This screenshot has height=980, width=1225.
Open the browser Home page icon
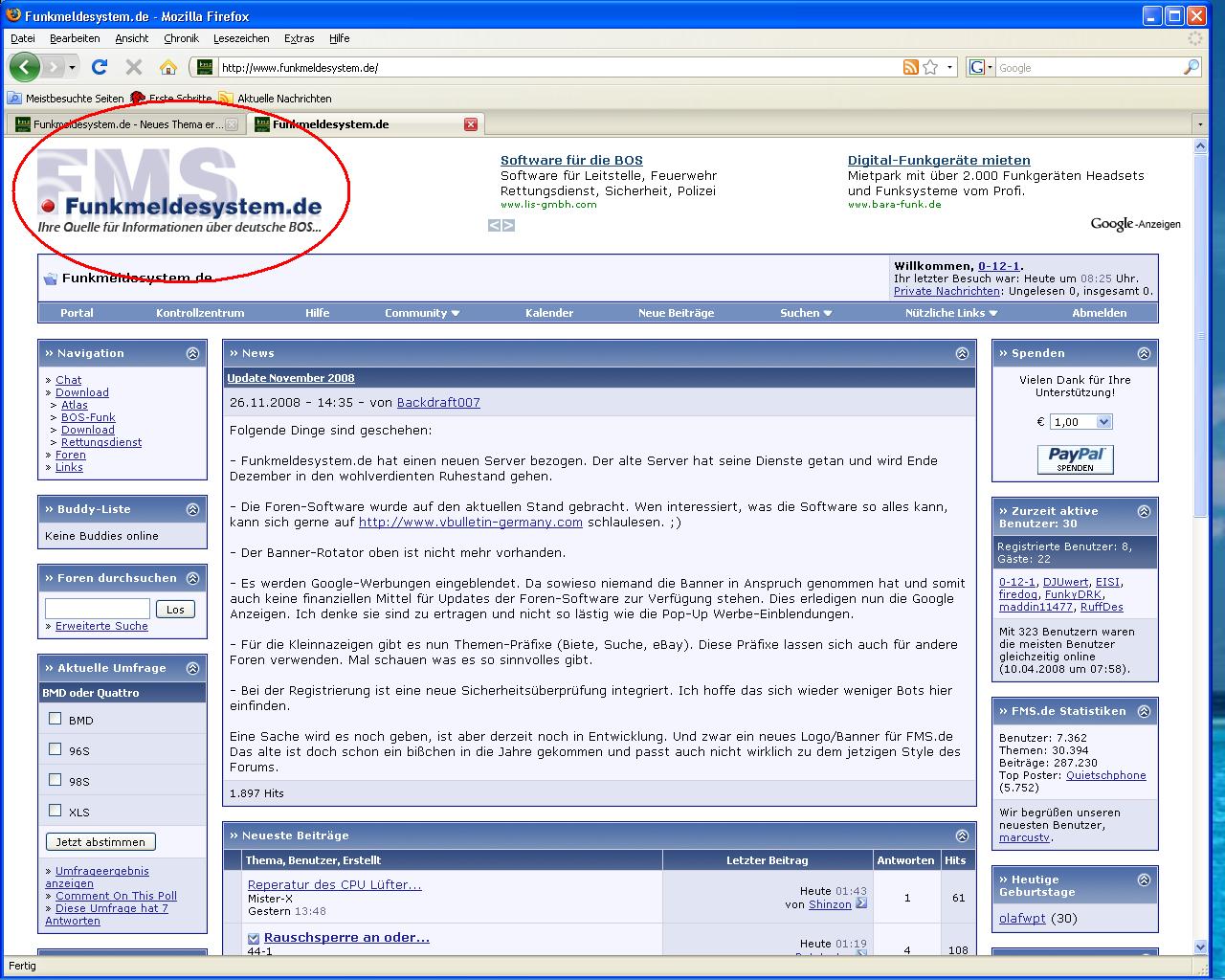168,67
